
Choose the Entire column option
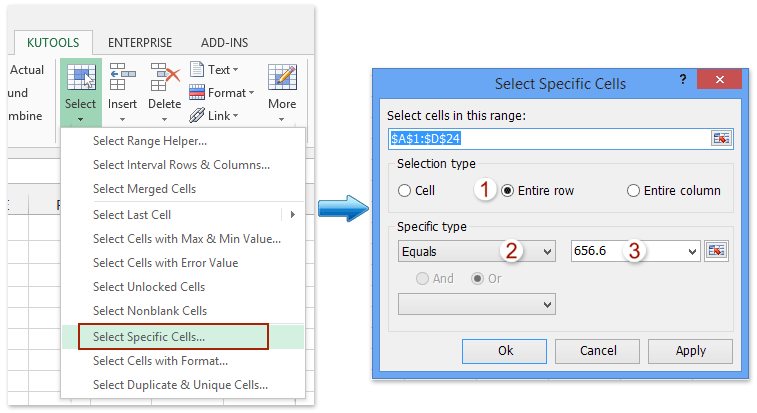click(x=633, y=191)
